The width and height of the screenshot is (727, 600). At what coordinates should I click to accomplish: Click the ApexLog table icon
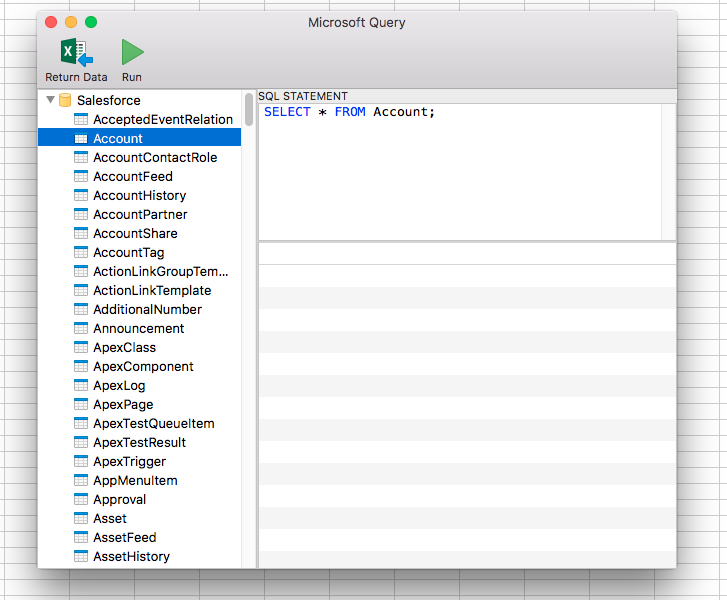[81, 385]
